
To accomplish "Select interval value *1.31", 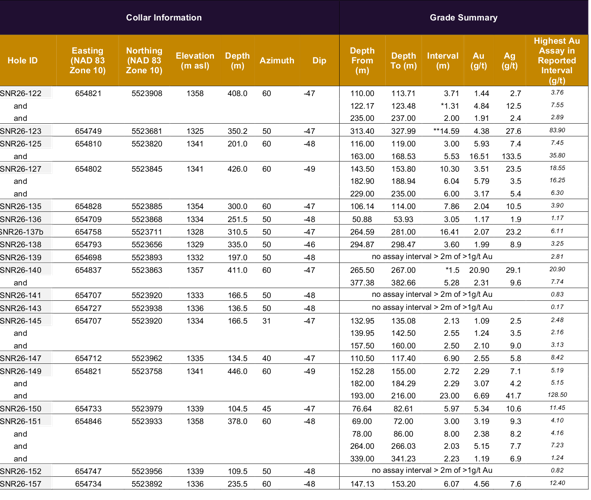I will coord(450,106).
